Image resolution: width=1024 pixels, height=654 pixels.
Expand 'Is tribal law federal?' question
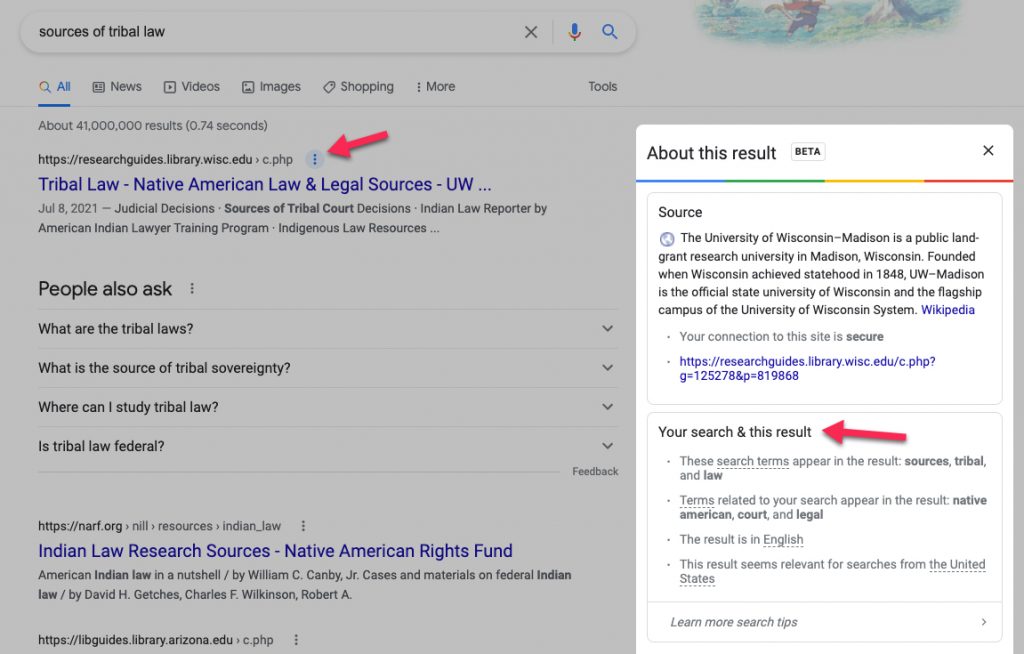328,446
